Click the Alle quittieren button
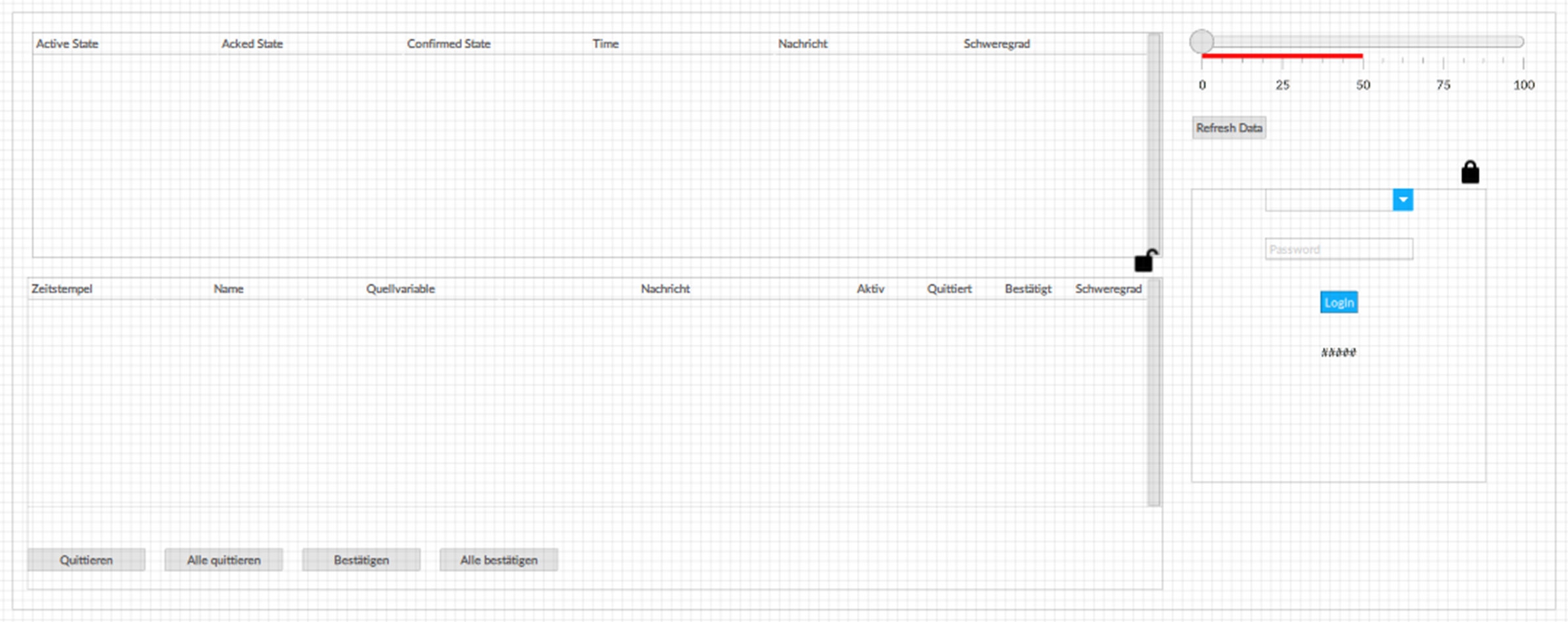Screen dimensions: 1568x622 (223, 560)
